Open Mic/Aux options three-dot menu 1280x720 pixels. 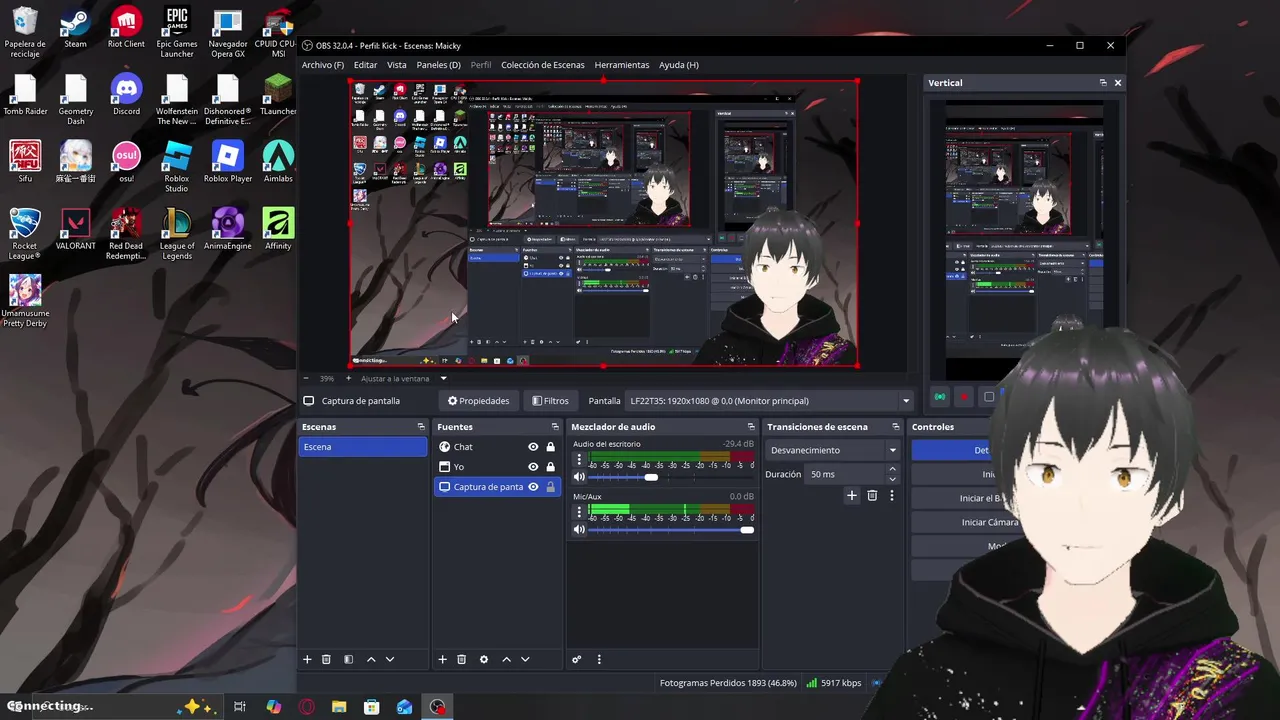pyautogui.click(x=579, y=512)
